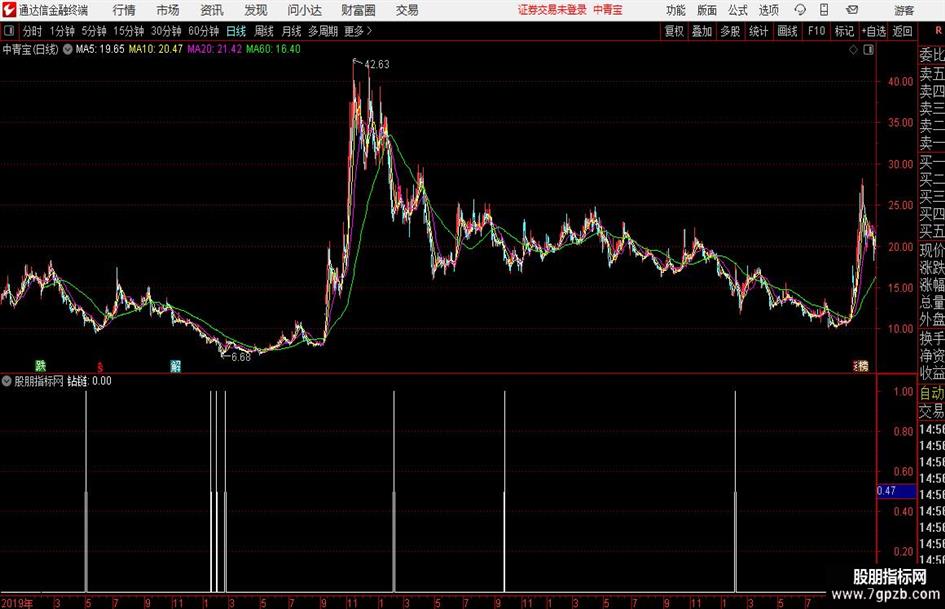Open the 交易 menu

(x=407, y=10)
